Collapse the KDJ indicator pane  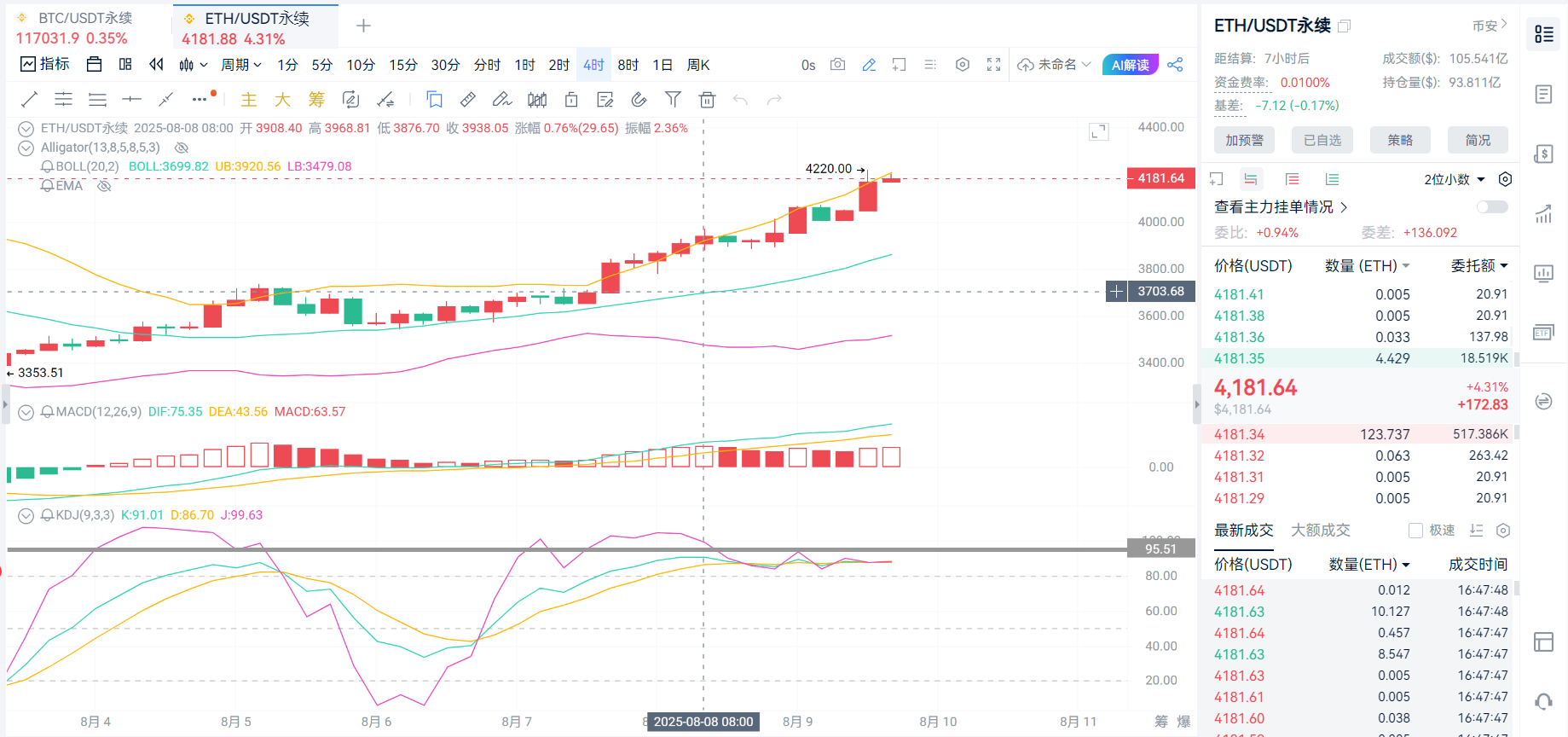tap(26, 515)
